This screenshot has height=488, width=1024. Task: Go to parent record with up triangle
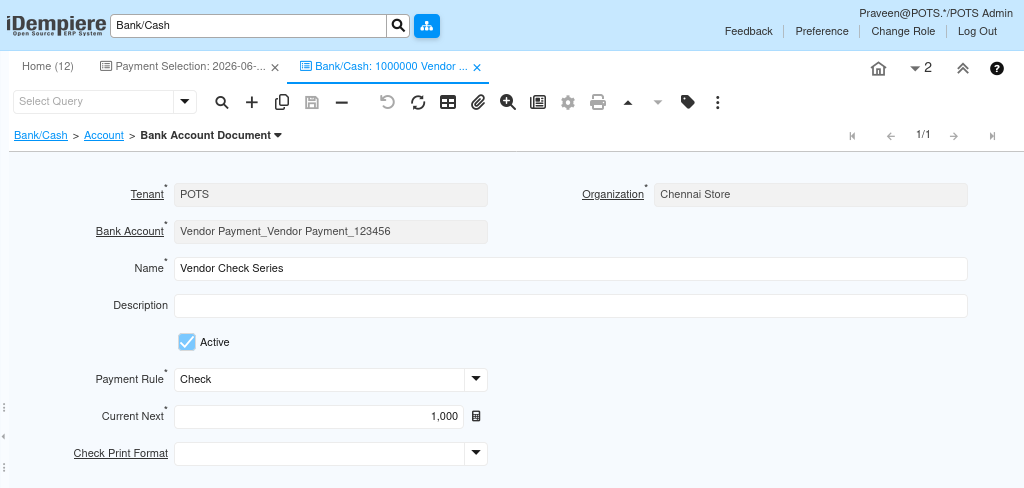[628, 102]
